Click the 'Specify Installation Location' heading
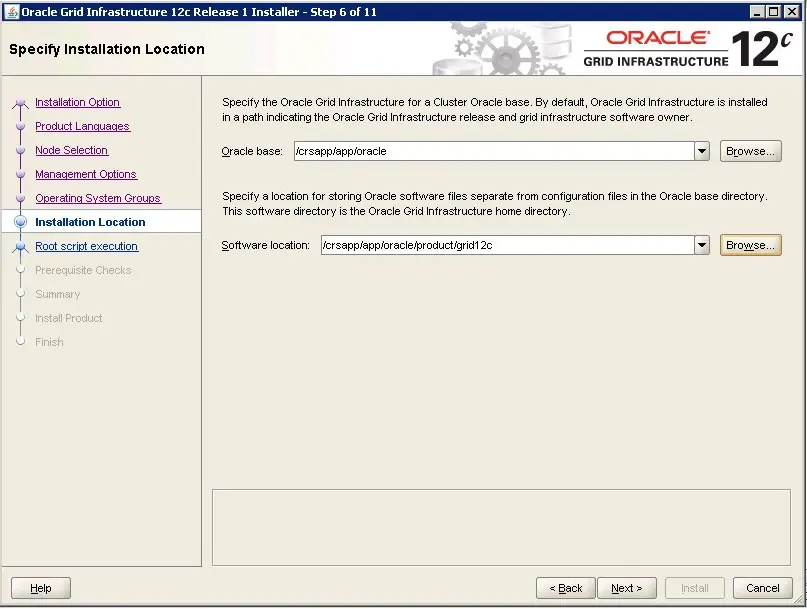 (107, 49)
